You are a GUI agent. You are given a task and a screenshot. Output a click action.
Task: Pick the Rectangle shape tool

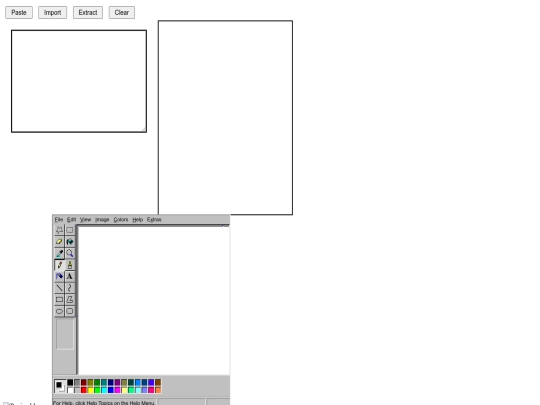click(59, 300)
